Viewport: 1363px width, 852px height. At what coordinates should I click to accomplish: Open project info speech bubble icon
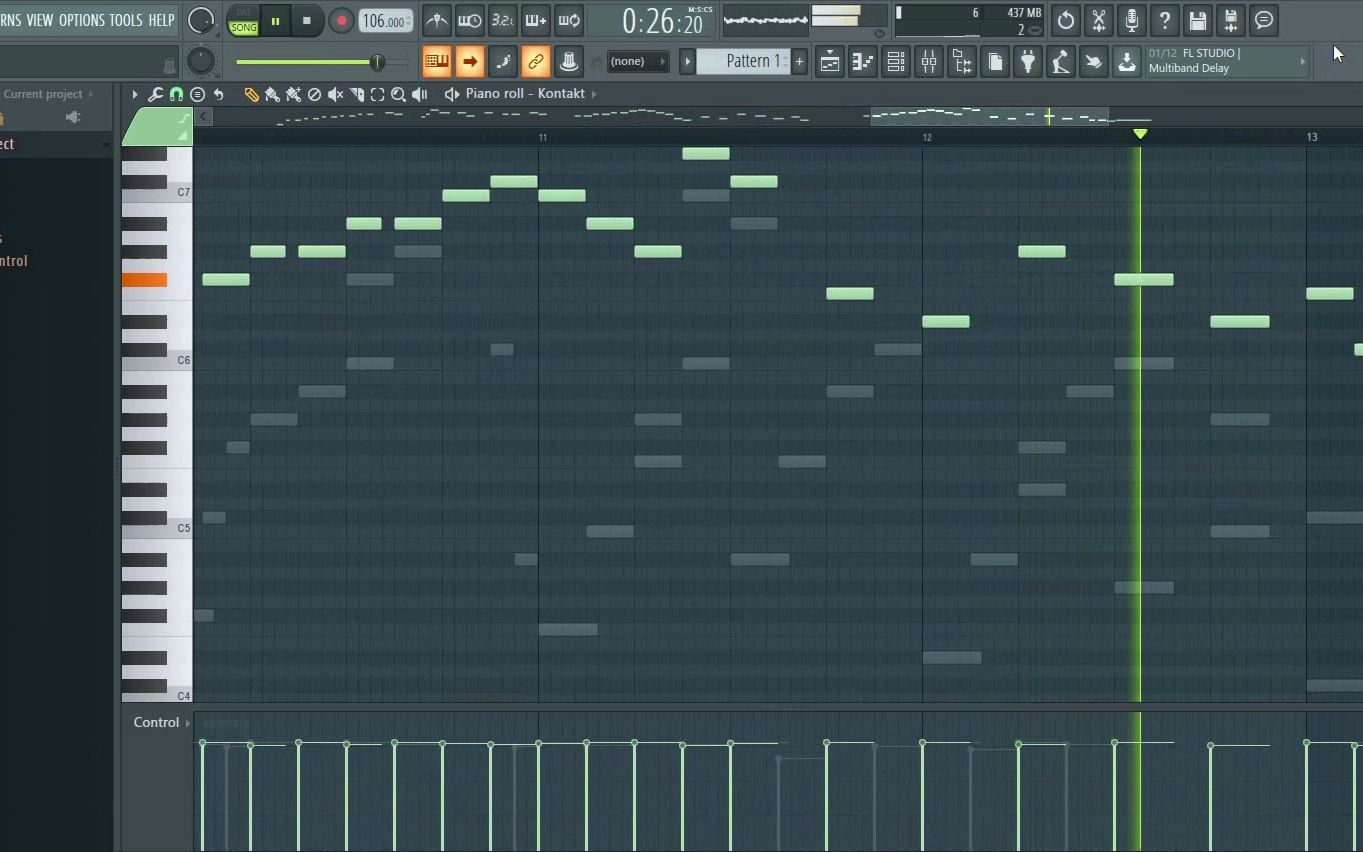(1264, 20)
